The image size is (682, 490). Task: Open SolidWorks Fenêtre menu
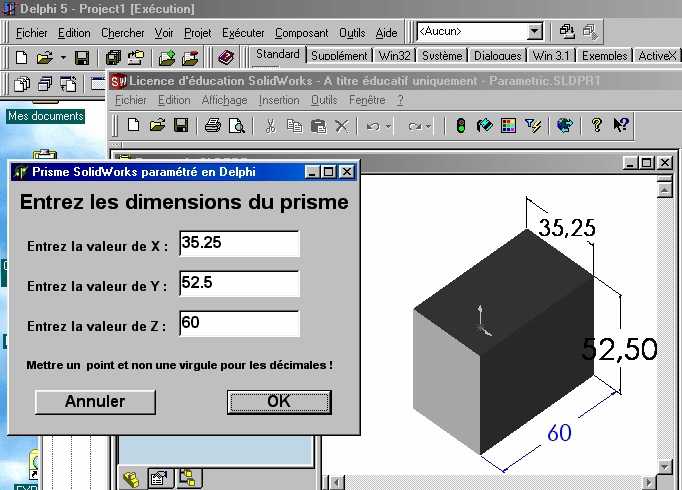pos(367,100)
